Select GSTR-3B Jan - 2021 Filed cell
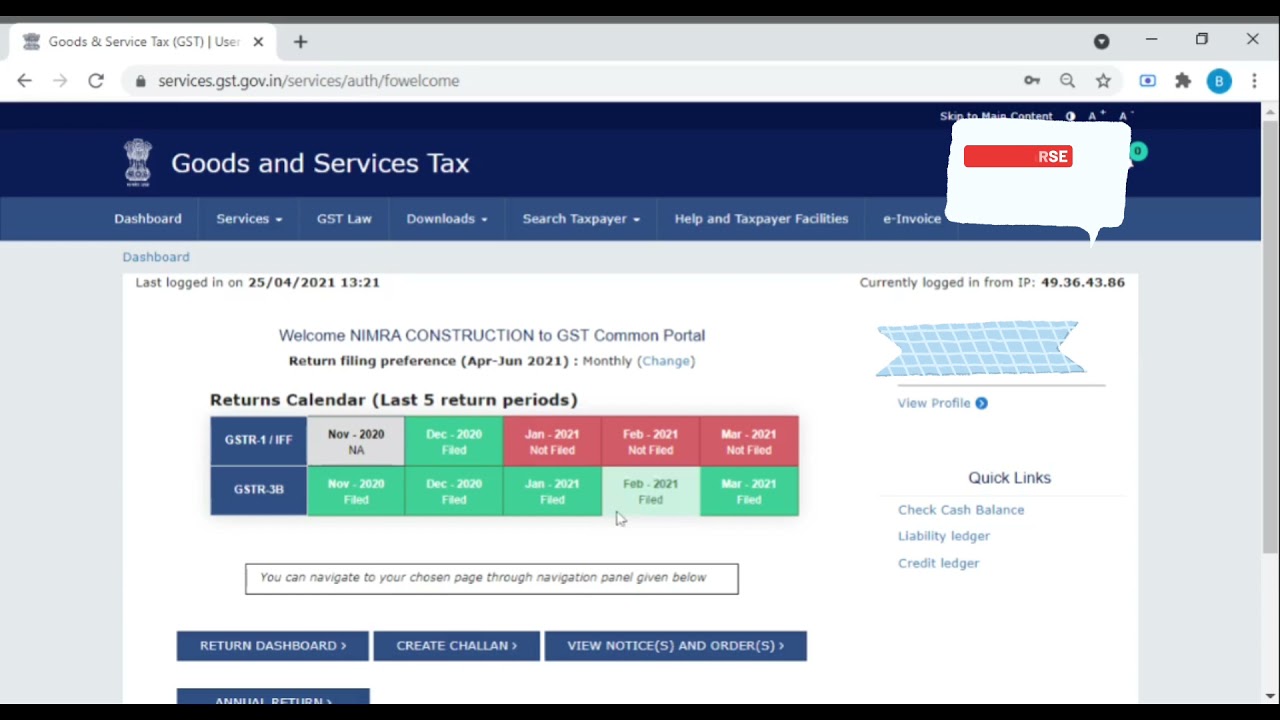Image resolution: width=1280 pixels, height=720 pixels. pyautogui.click(x=552, y=491)
